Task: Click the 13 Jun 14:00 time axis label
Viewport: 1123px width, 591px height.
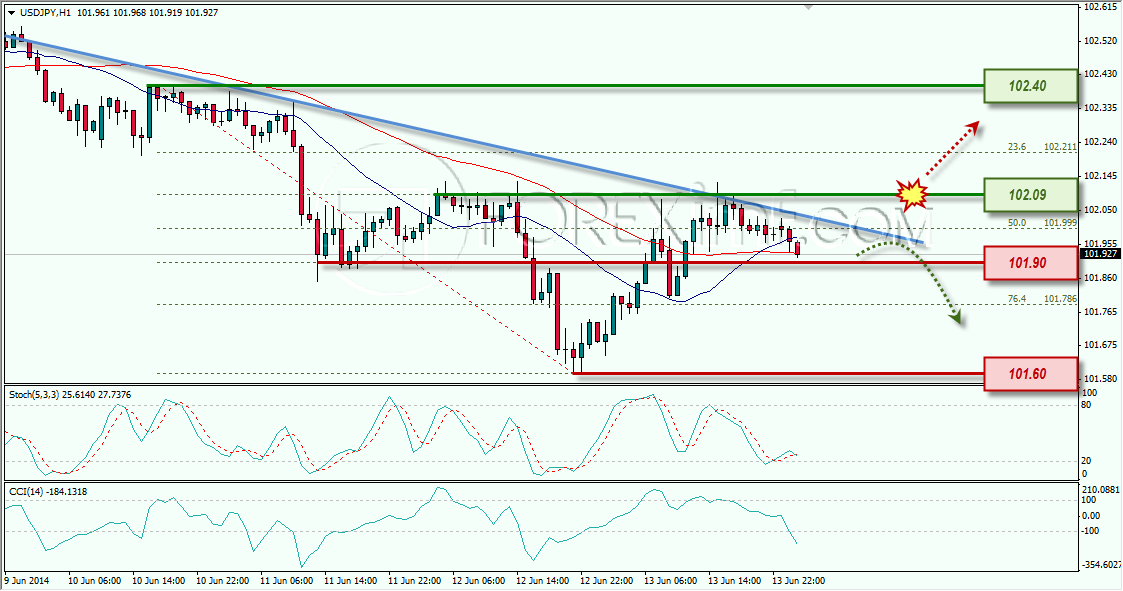Action: (734, 581)
